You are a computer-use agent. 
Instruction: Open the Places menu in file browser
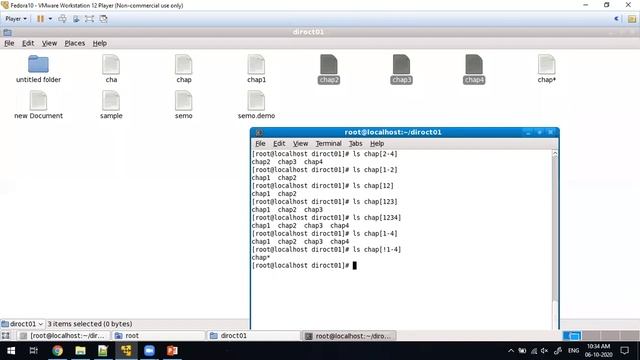tap(75, 43)
